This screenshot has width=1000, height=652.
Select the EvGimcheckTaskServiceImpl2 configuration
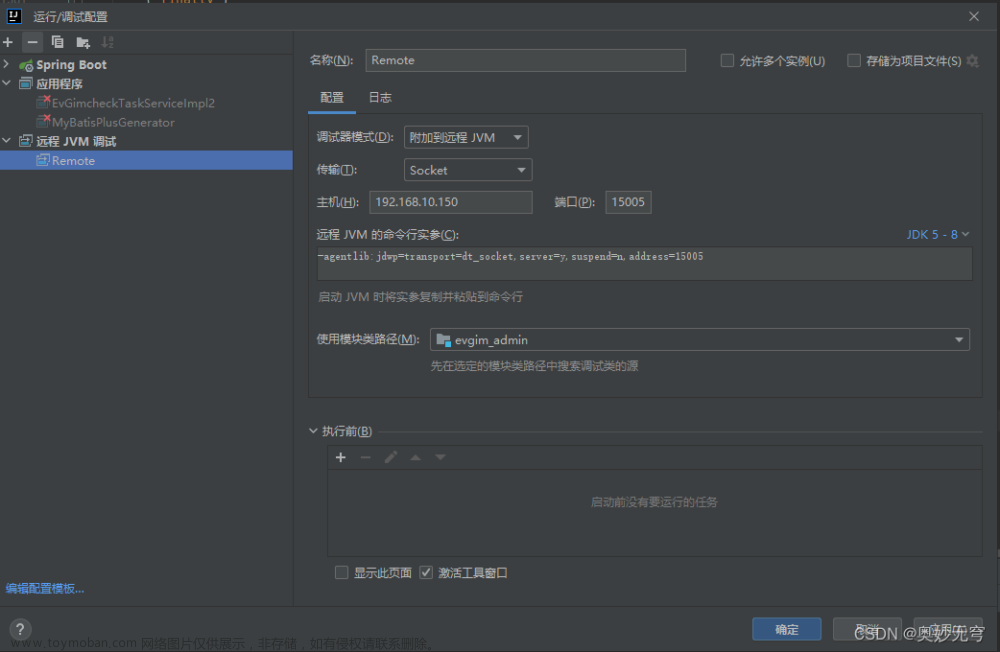point(133,103)
